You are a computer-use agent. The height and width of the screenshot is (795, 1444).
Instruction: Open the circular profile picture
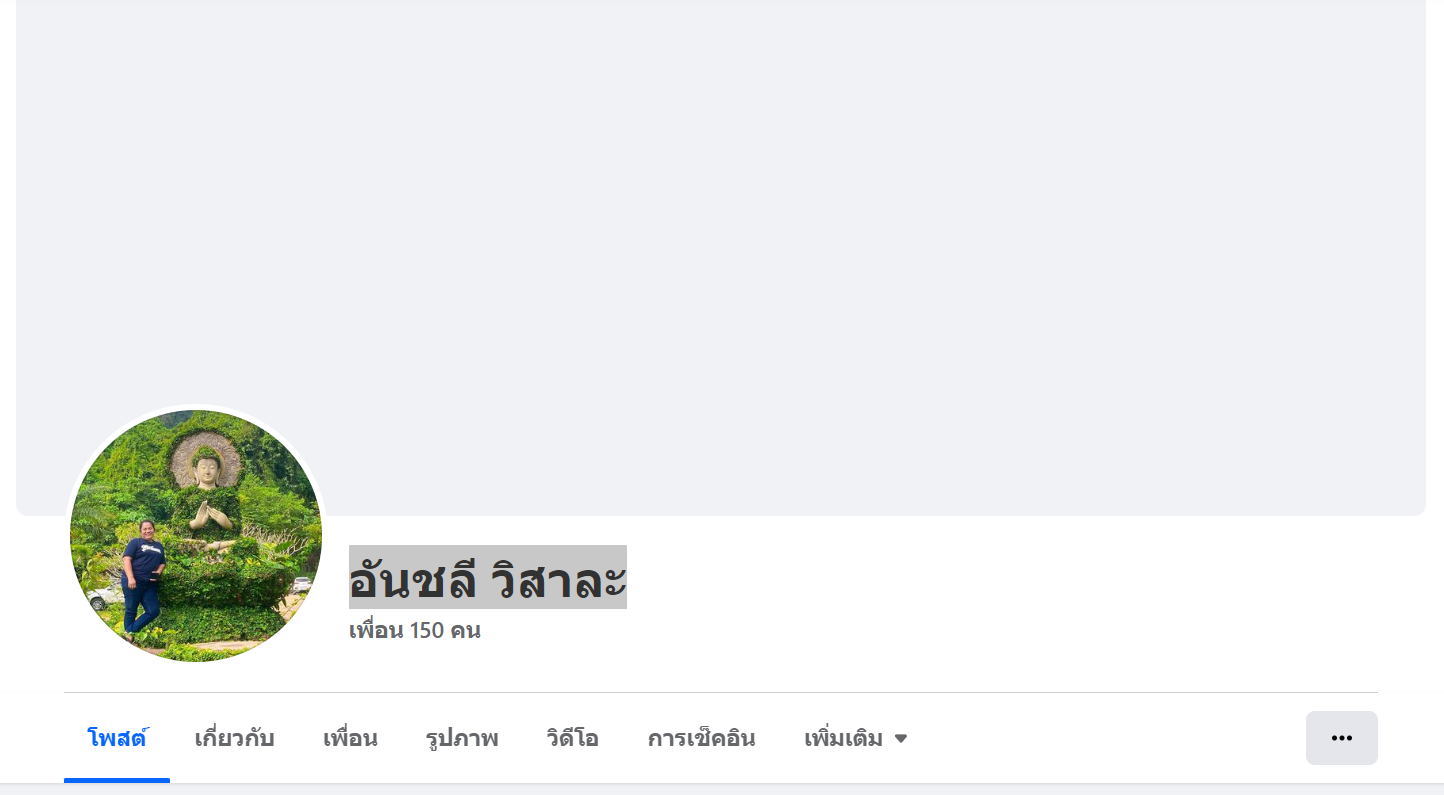click(x=196, y=536)
